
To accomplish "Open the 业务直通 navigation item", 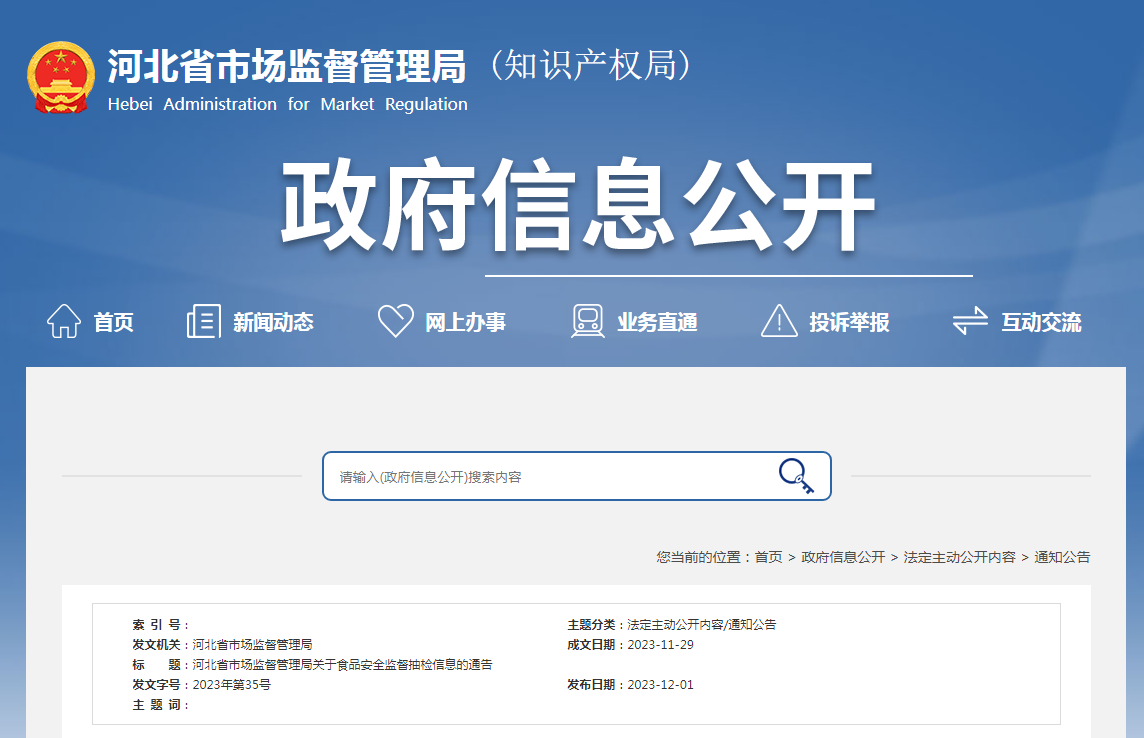I will [x=657, y=322].
